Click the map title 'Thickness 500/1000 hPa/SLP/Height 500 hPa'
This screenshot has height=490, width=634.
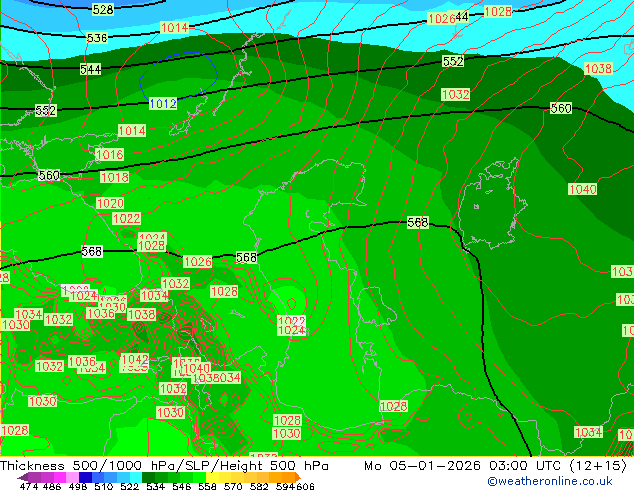164,465
